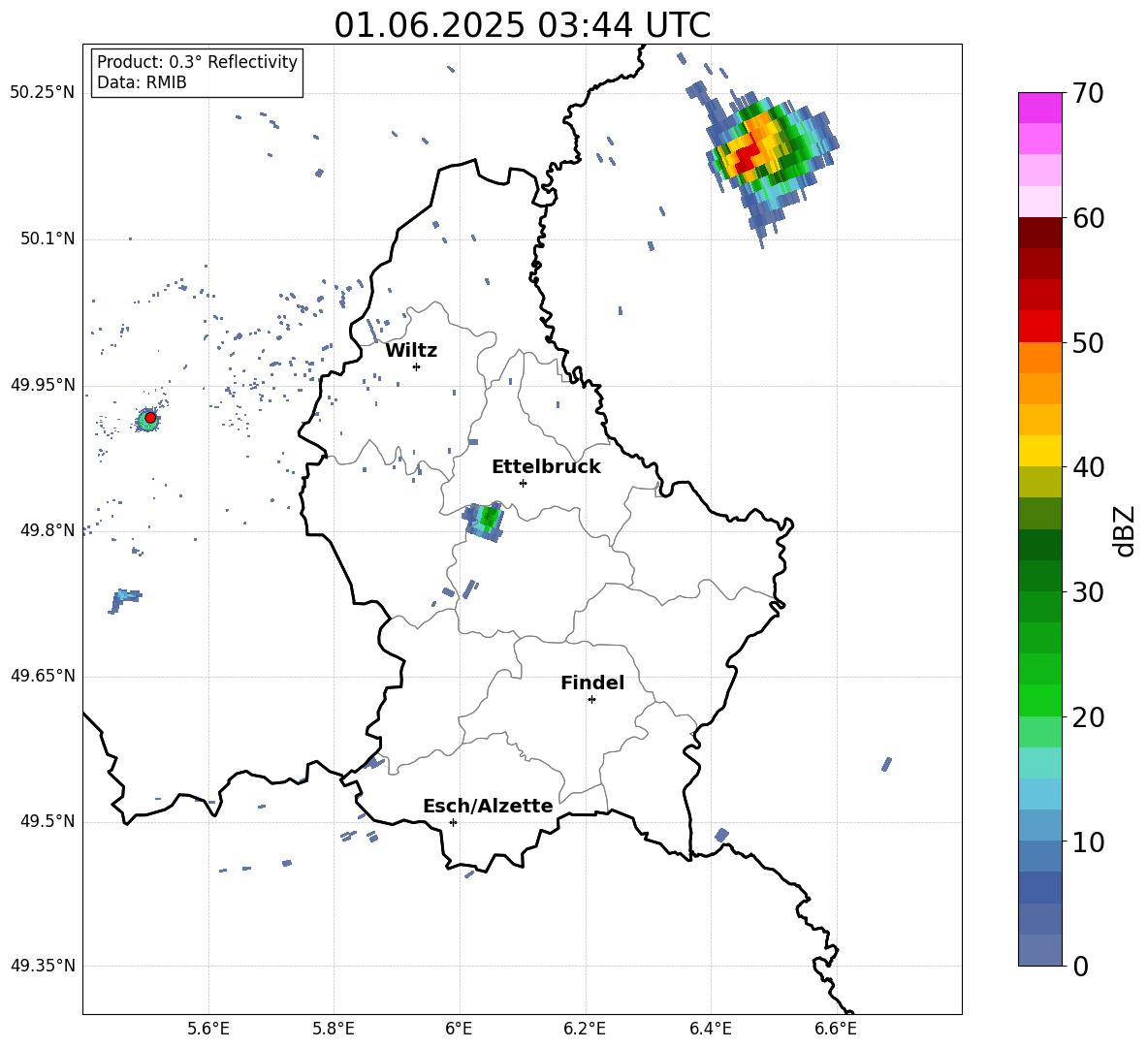
Task: Click the cross marker beneath Findel
Action: pos(591,700)
